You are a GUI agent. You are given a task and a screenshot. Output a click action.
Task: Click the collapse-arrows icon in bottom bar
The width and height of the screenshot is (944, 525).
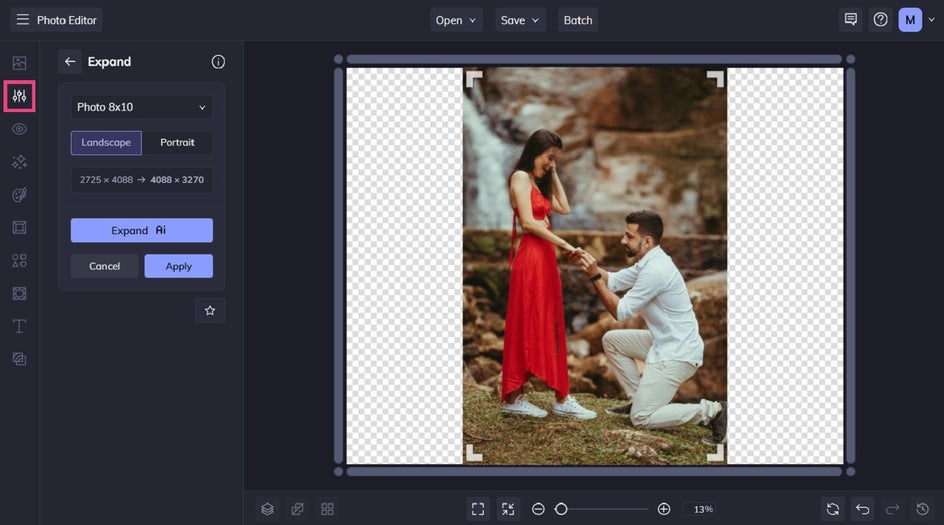click(508, 509)
